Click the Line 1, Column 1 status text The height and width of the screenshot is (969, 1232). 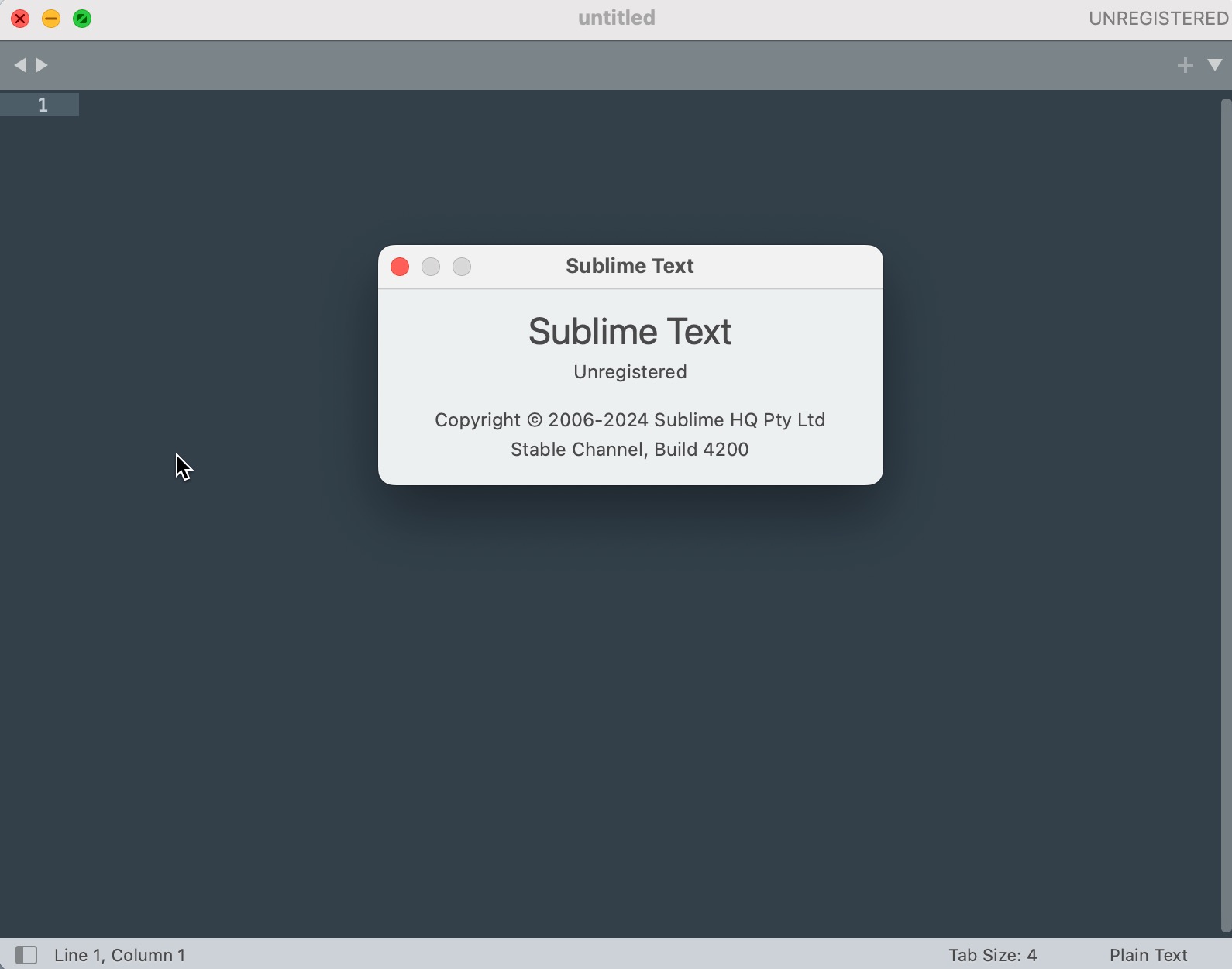120,955
